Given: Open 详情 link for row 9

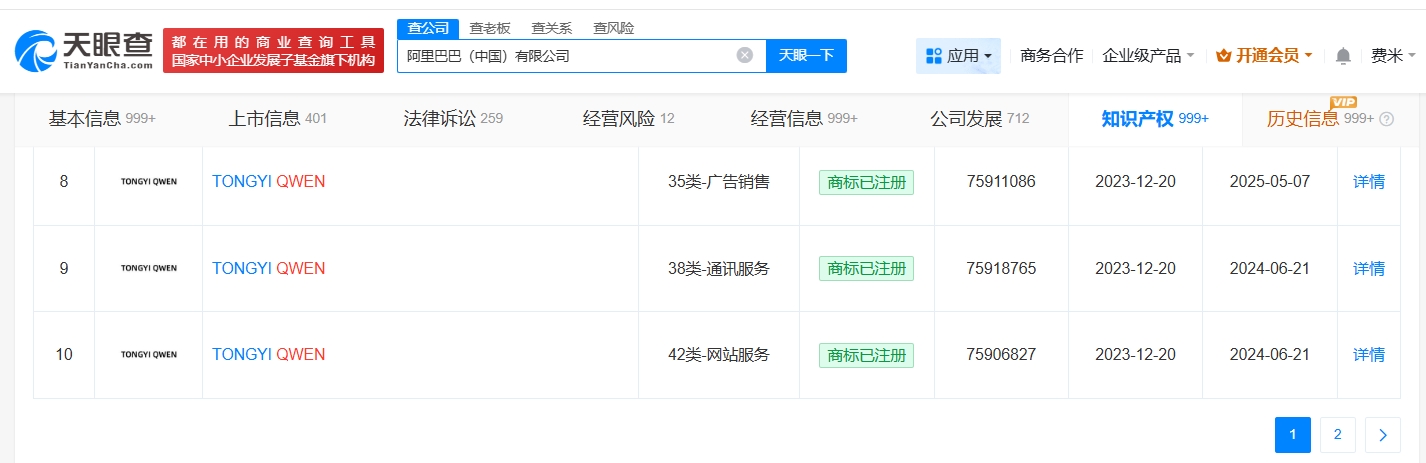Looking at the screenshot, I should pos(1368,268).
